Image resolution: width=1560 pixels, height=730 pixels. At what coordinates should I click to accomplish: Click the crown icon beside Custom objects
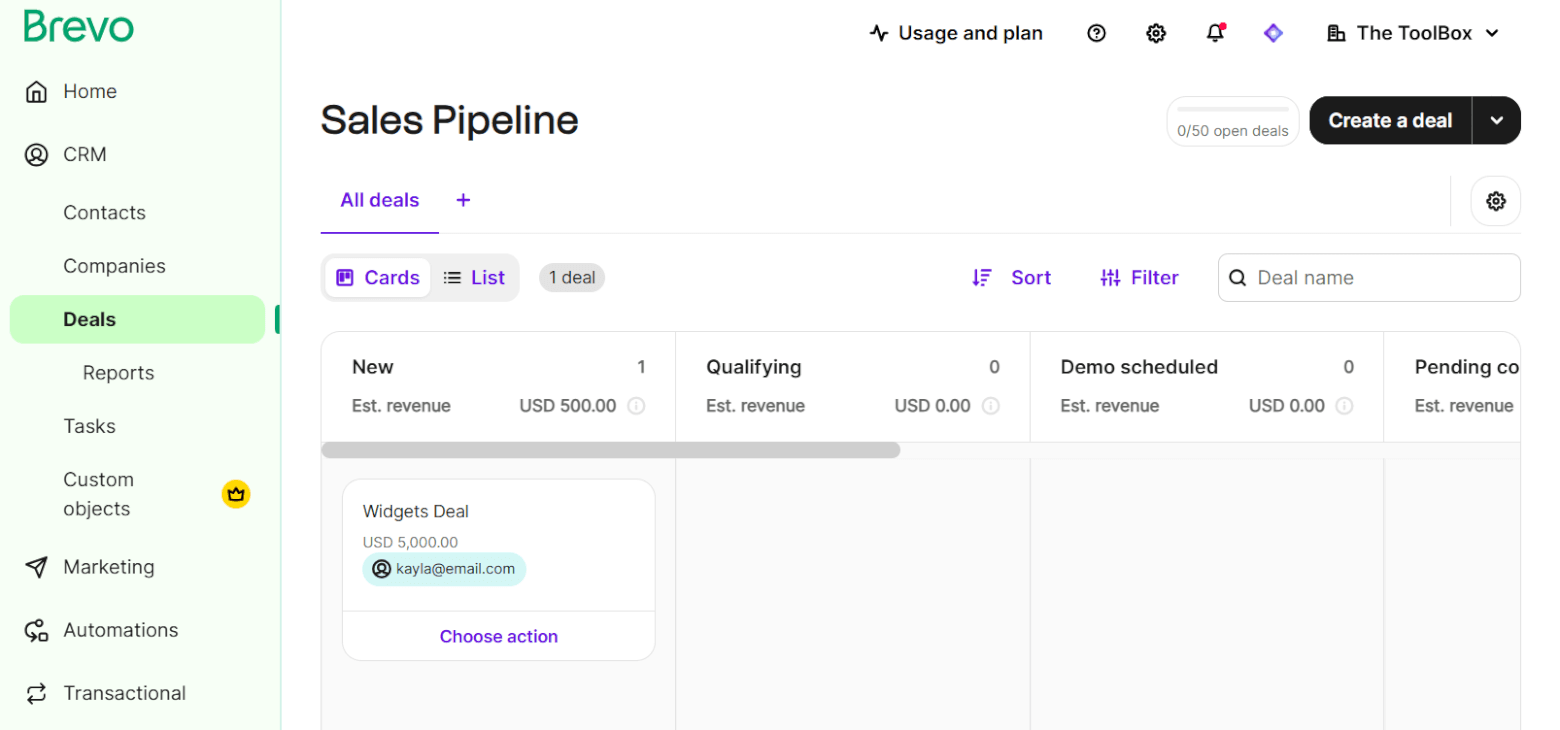236,494
